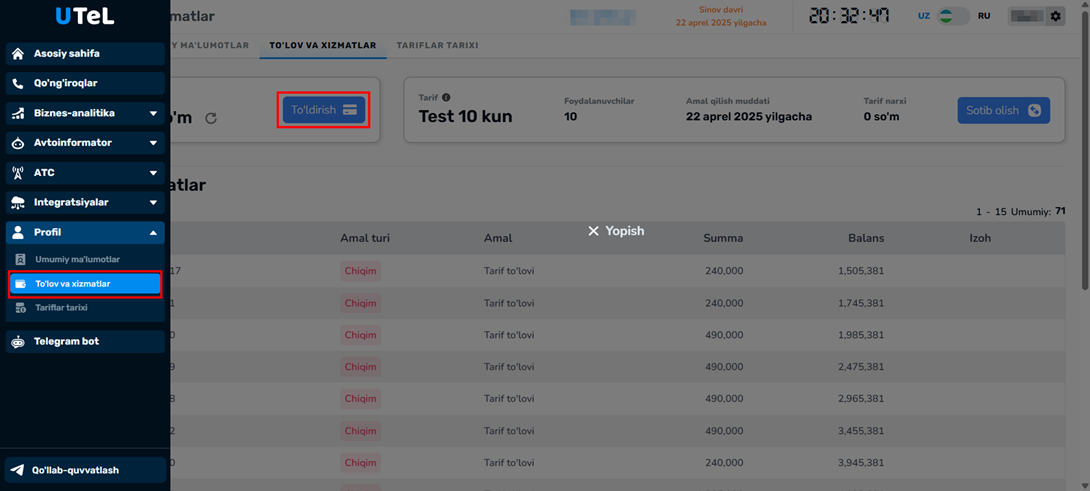Collapse the Profil menu section
This screenshot has height=491, width=1090.
(x=153, y=233)
